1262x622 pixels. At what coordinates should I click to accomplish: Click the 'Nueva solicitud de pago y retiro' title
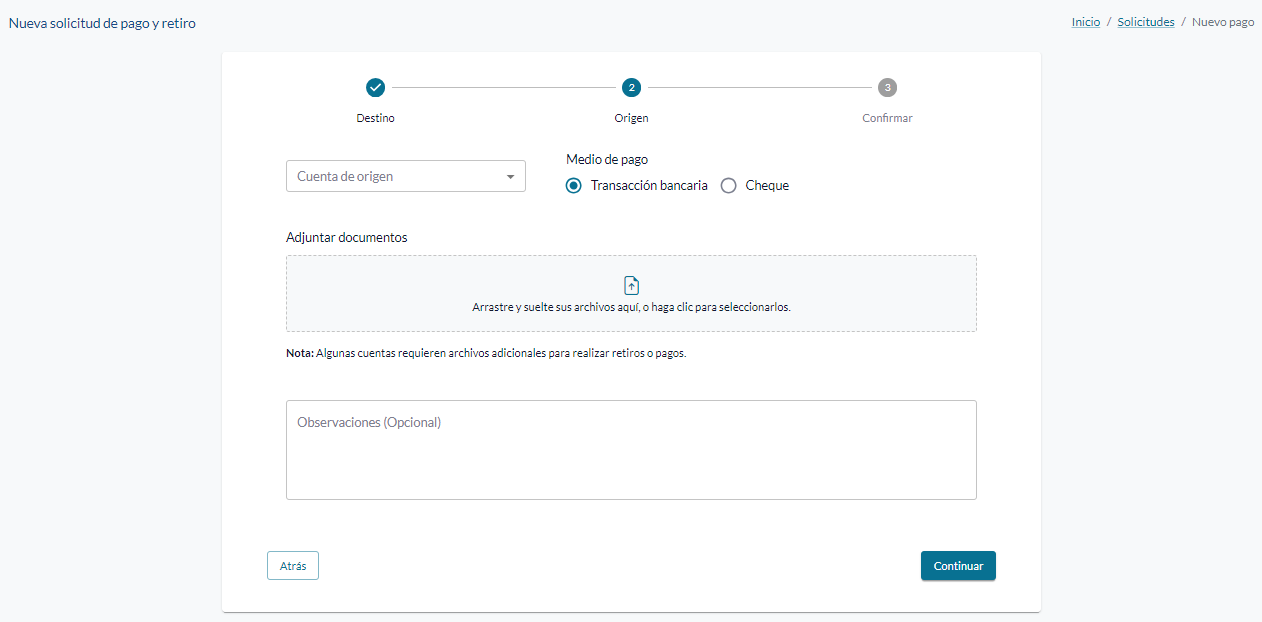click(102, 22)
